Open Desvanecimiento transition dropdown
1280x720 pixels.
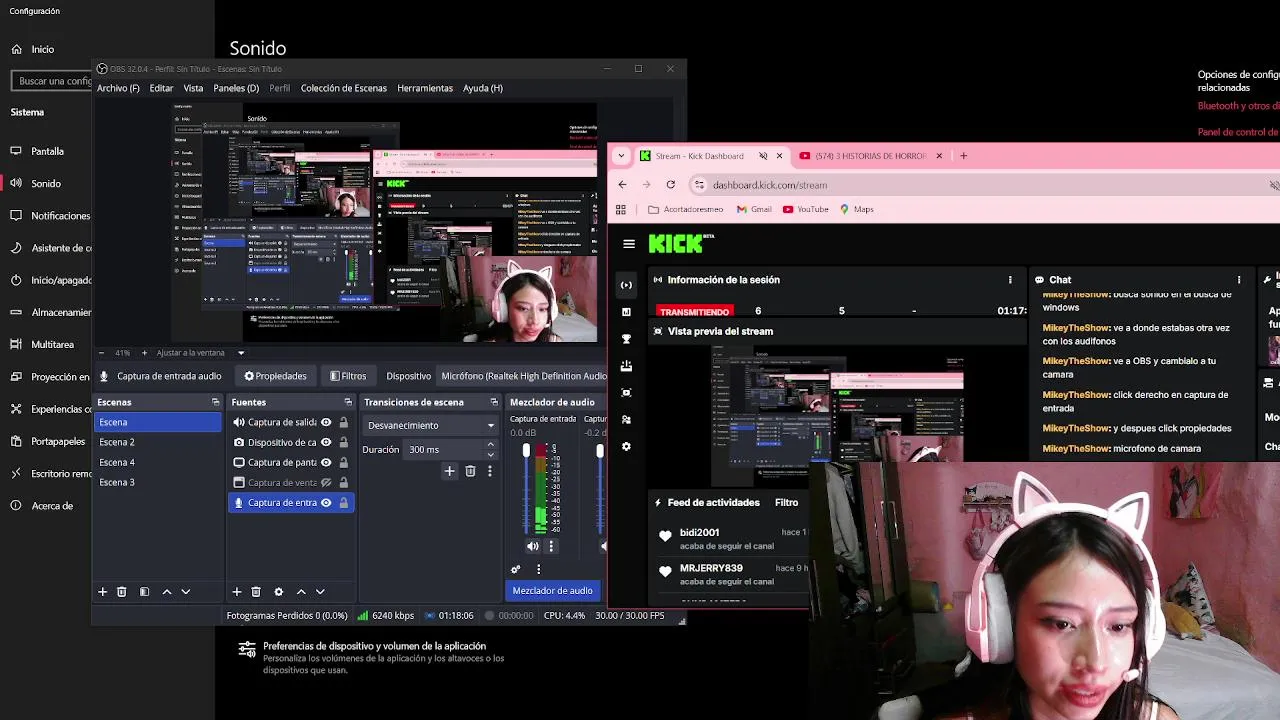431,425
